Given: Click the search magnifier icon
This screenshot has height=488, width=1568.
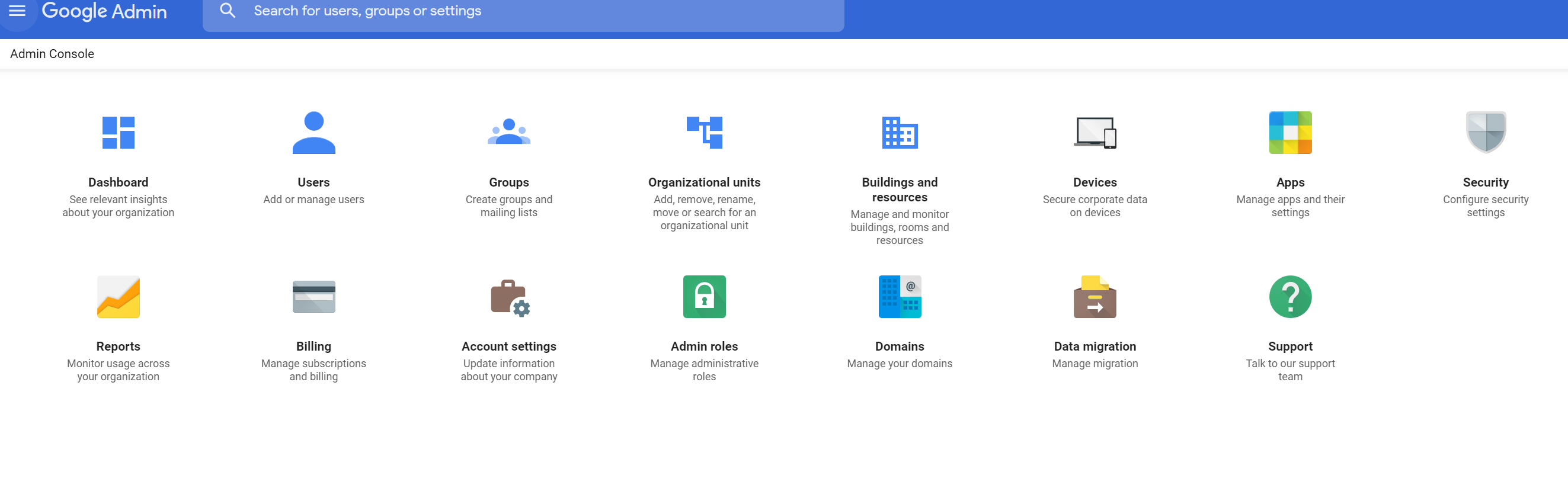Looking at the screenshot, I should 228,10.
